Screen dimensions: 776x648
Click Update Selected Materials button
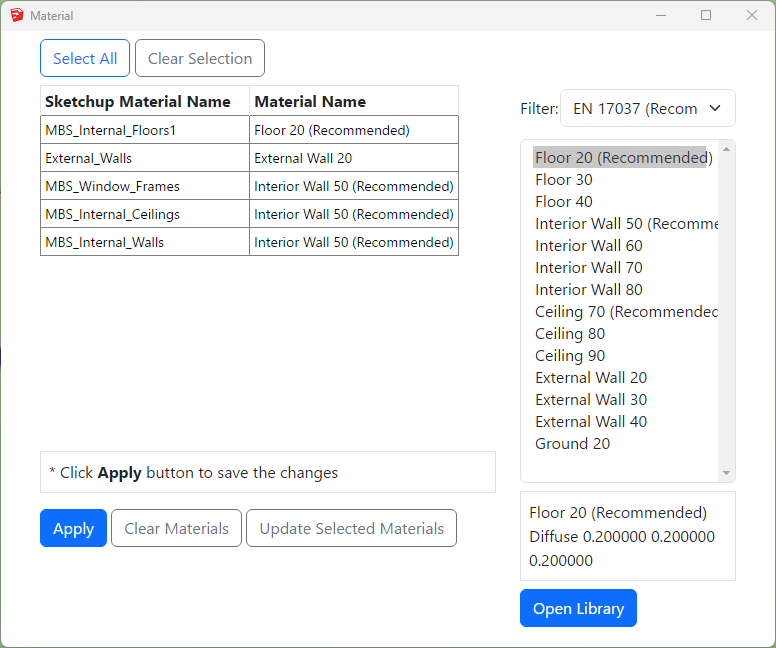(351, 529)
